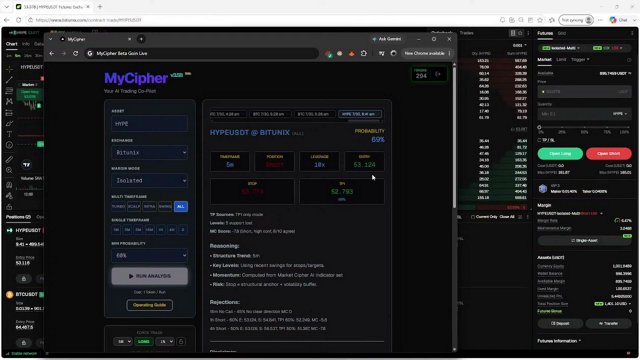
Task: Select the first single timeframe button
Action: 116,230
